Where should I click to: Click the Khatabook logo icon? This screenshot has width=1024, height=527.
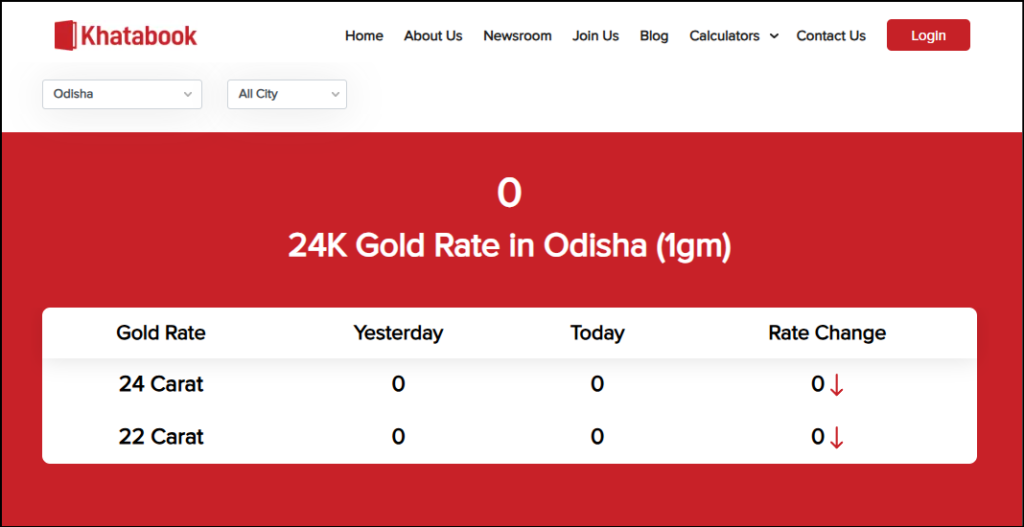click(x=66, y=36)
